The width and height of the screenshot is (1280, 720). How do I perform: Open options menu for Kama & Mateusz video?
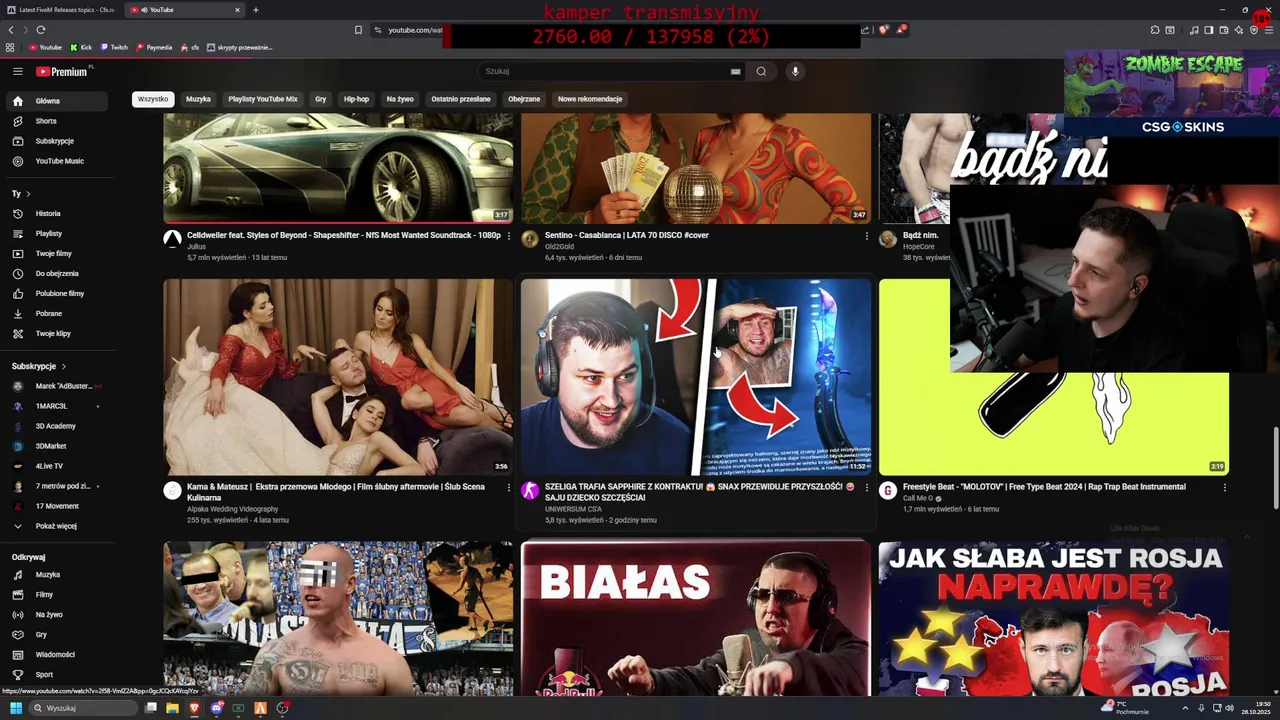509,488
